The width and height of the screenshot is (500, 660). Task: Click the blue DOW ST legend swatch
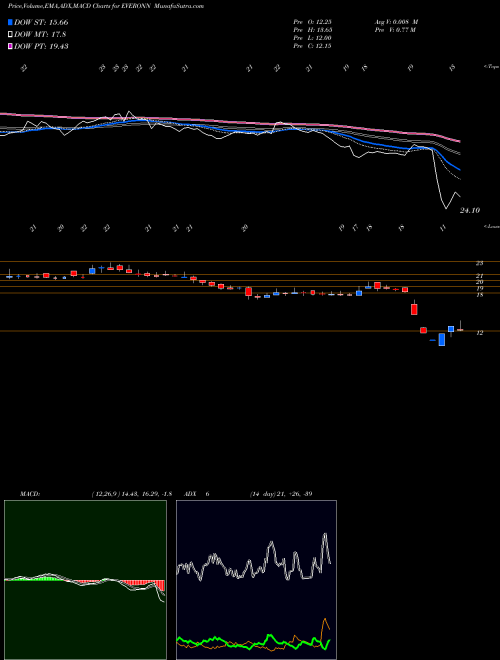coord(10,22)
